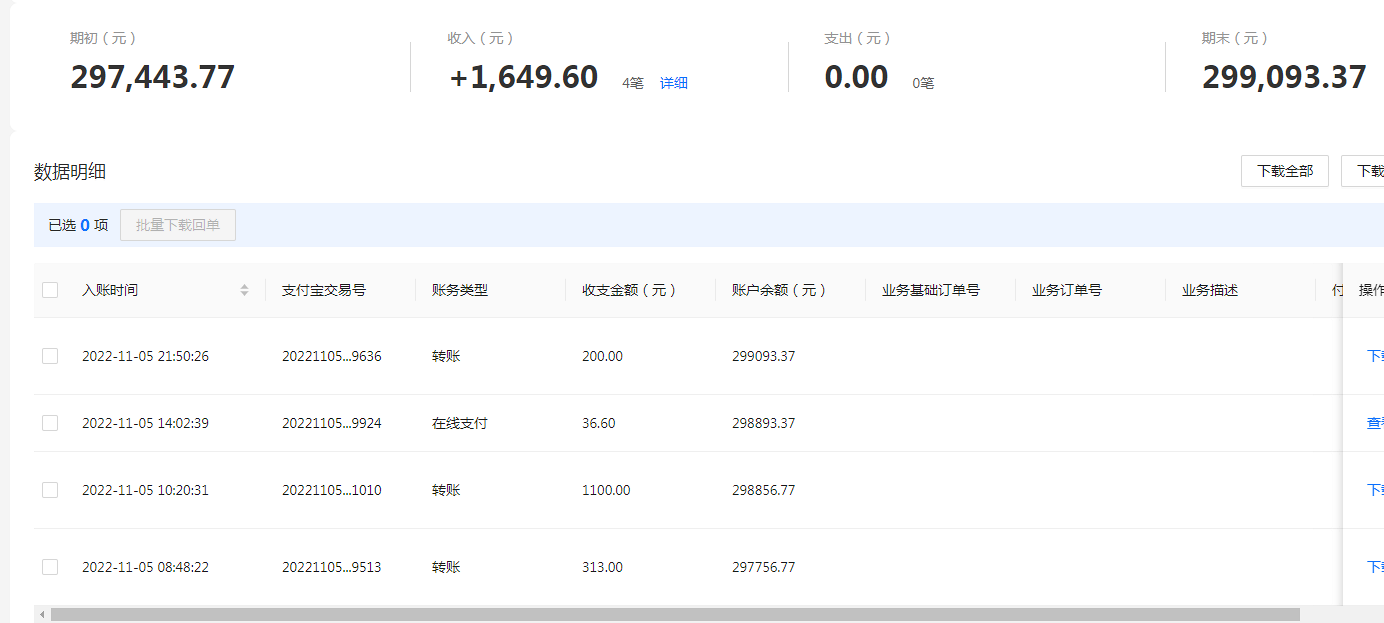Open the 详细 link beside income total

[674, 83]
